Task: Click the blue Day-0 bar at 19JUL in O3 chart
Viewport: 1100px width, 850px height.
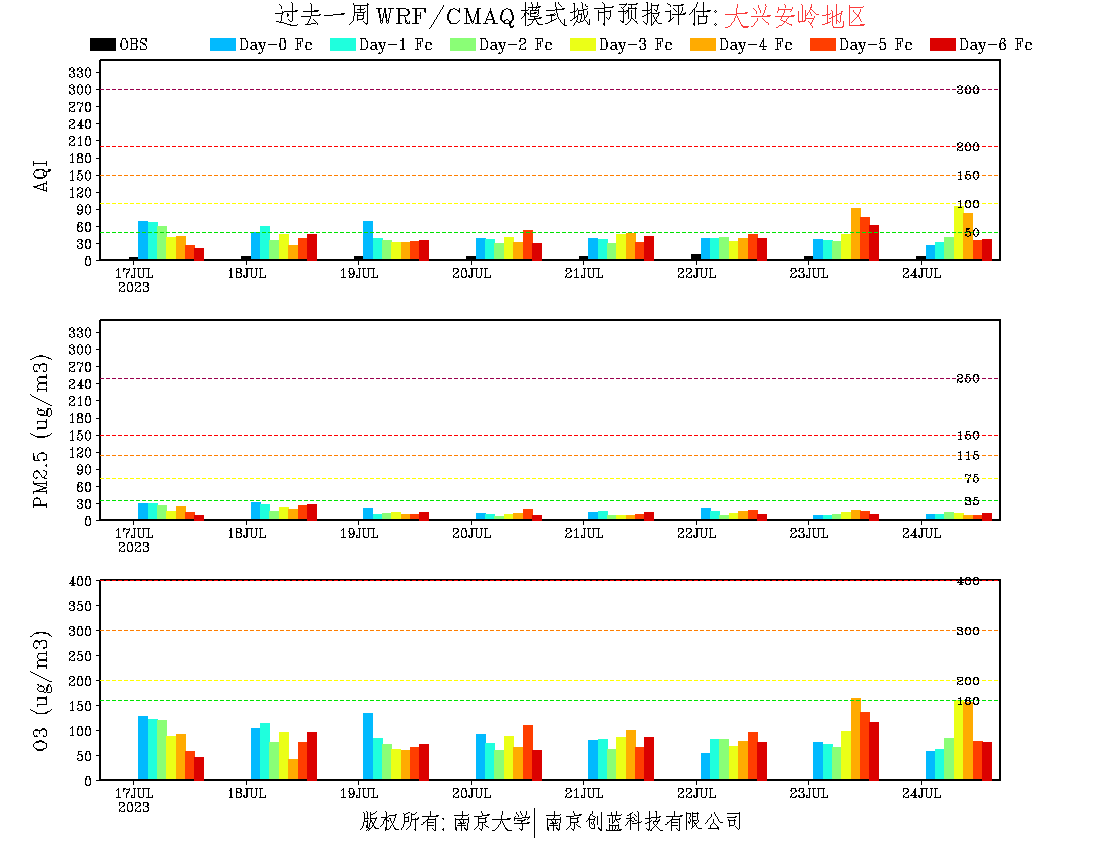Action: (368, 746)
